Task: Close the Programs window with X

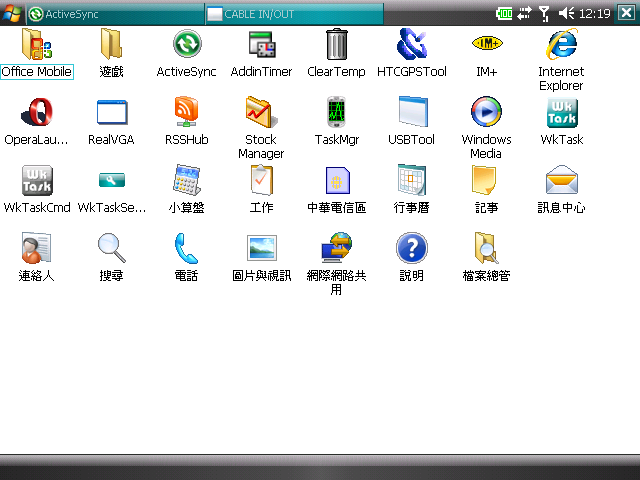Action: click(627, 13)
